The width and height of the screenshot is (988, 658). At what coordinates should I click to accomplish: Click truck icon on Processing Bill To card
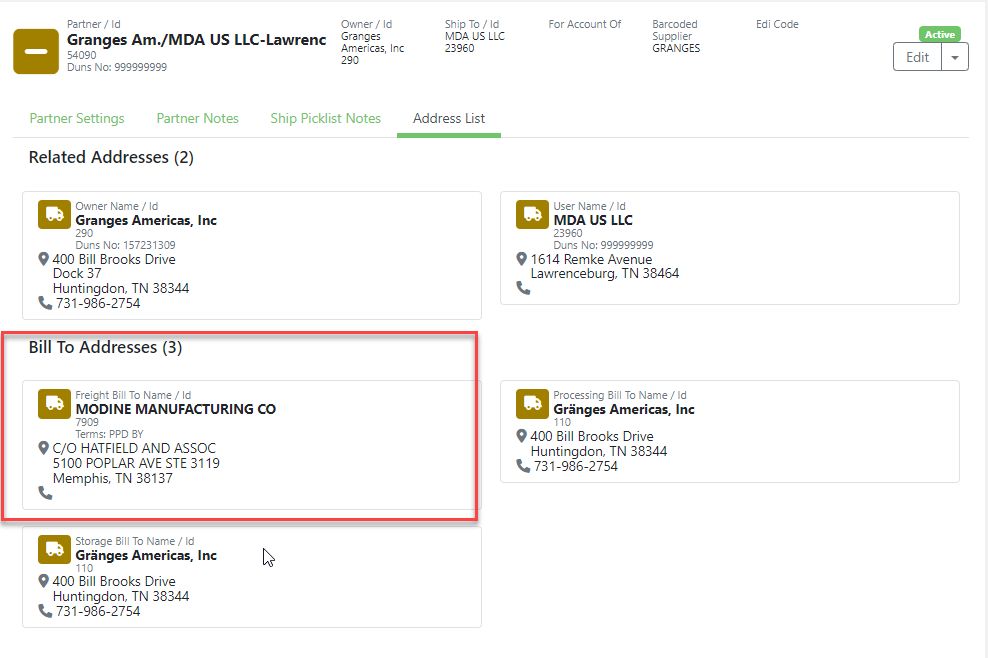click(532, 403)
